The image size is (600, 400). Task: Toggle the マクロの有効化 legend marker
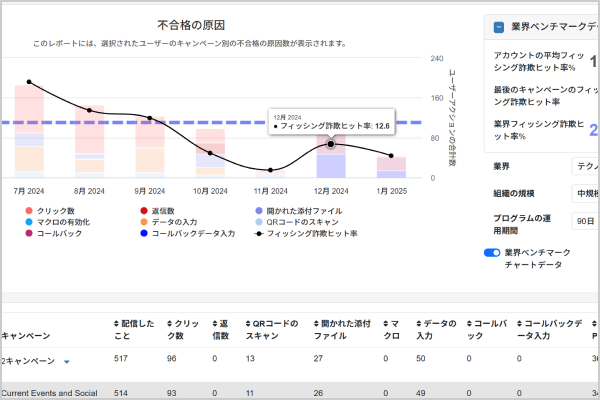[x=29, y=222]
